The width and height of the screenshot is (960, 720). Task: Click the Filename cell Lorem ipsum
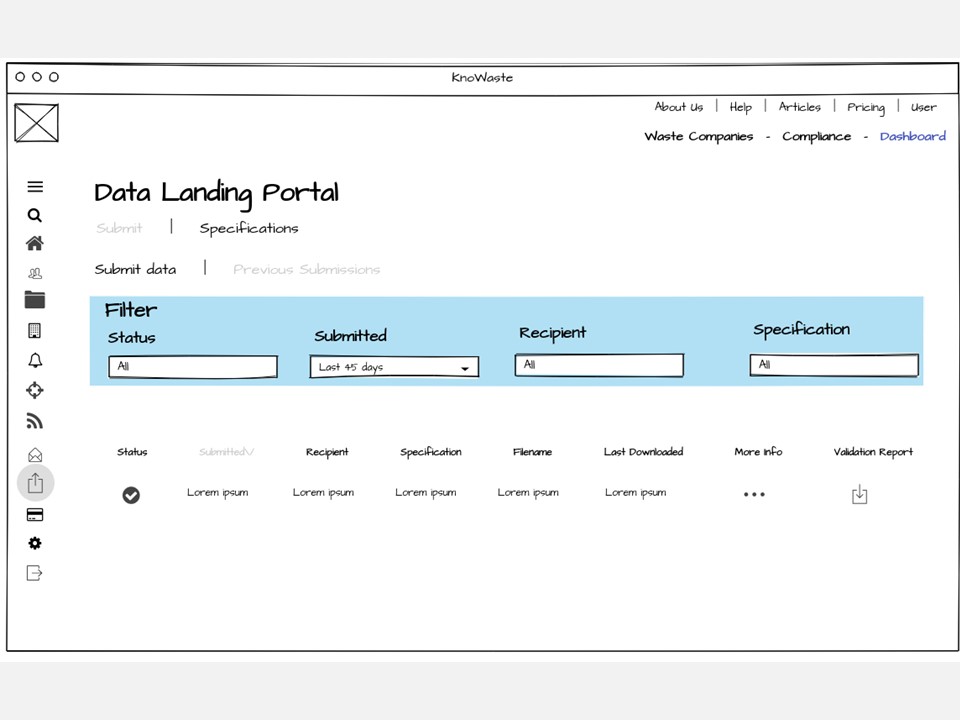pos(528,492)
